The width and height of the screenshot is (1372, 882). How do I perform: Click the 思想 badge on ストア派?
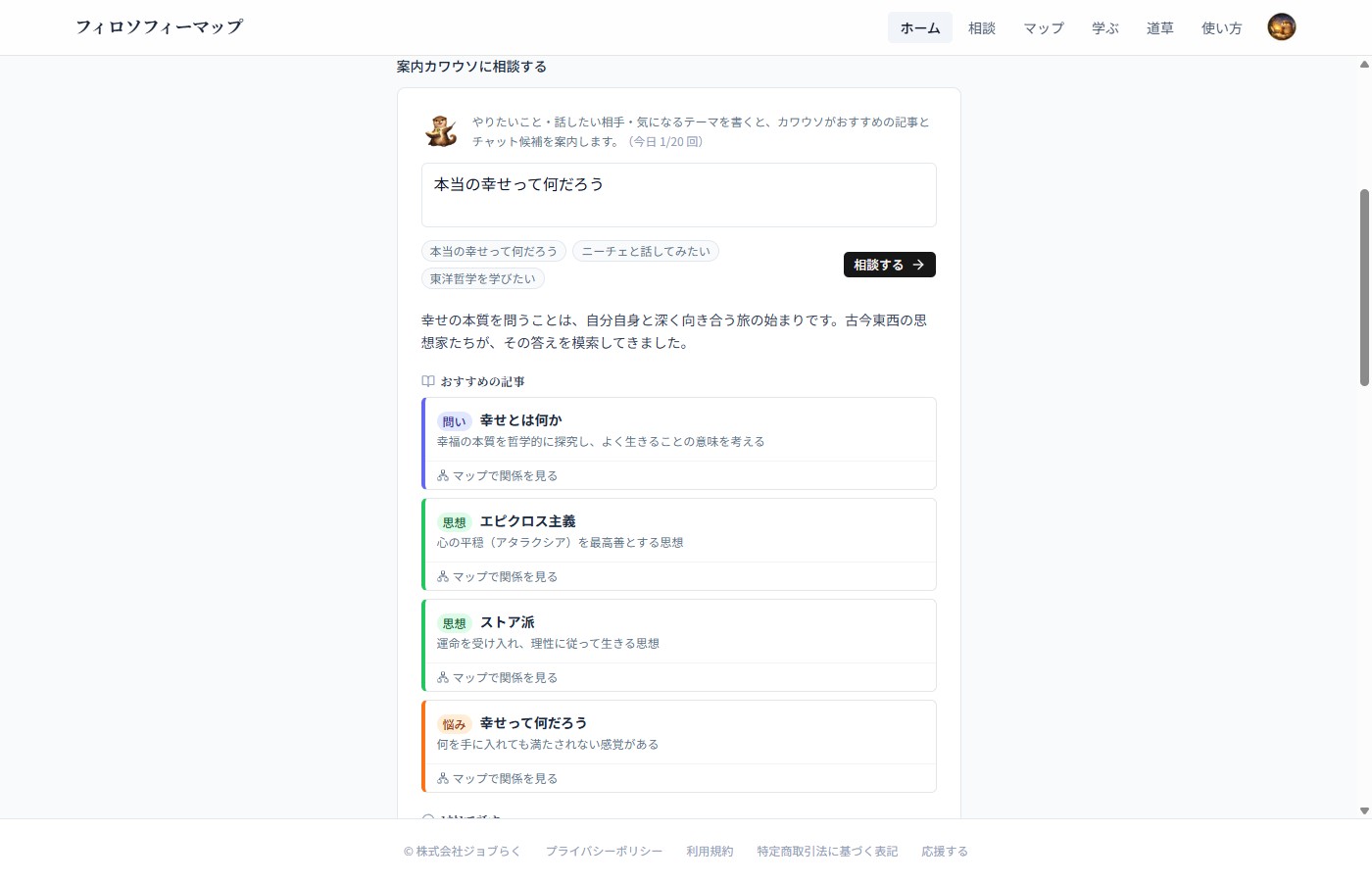click(455, 623)
